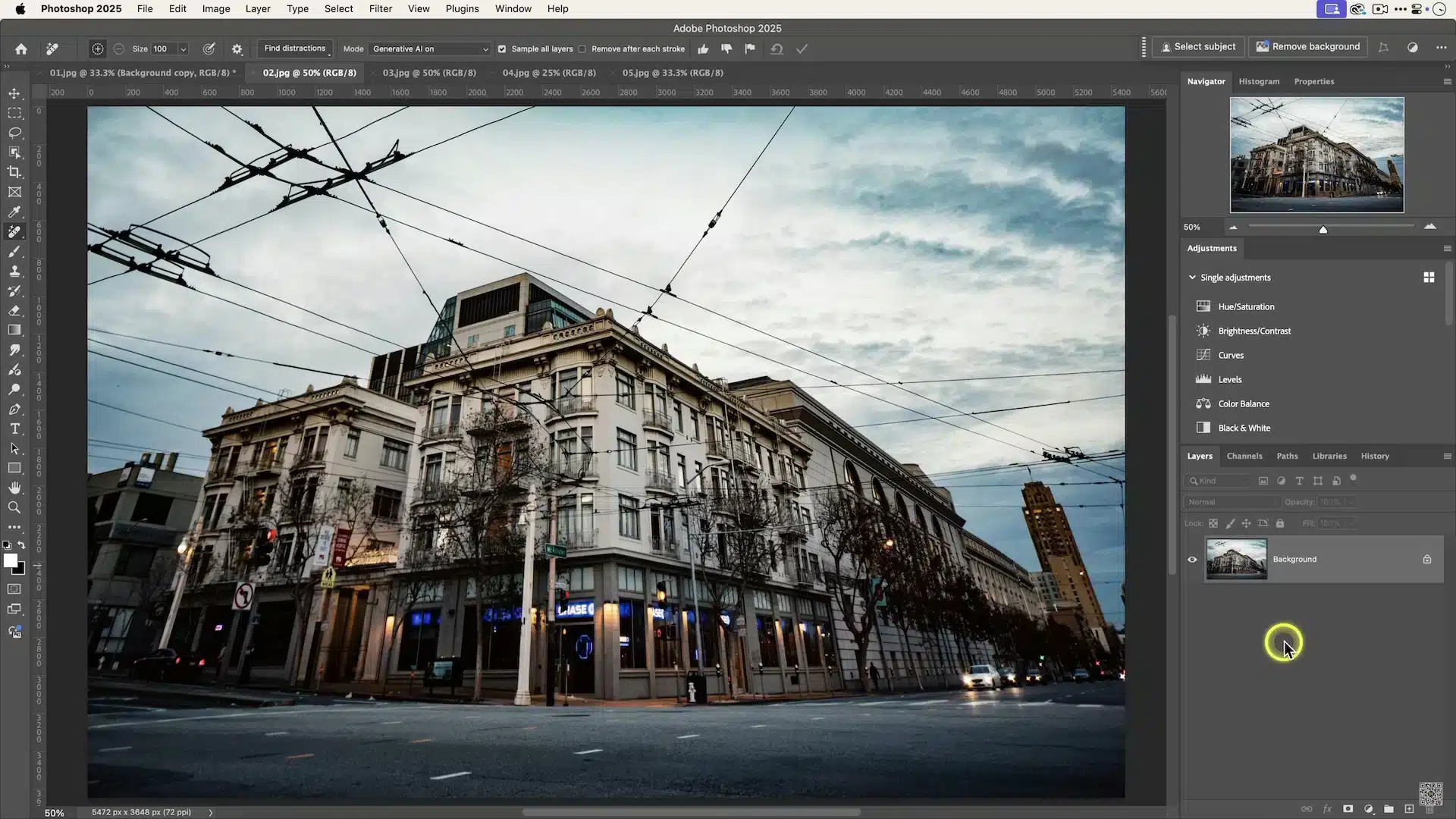
Task: Add a layer mask
Action: pyautogui.click(x=1348, y=809)
